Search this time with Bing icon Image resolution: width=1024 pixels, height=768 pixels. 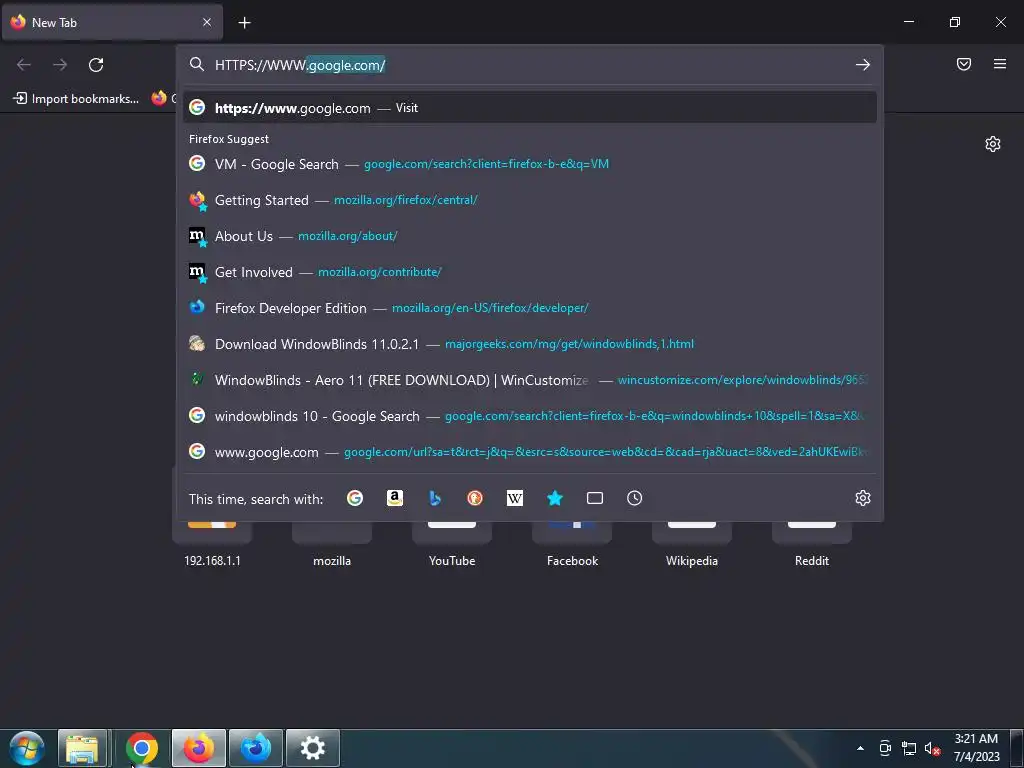(x=435, y=498)
